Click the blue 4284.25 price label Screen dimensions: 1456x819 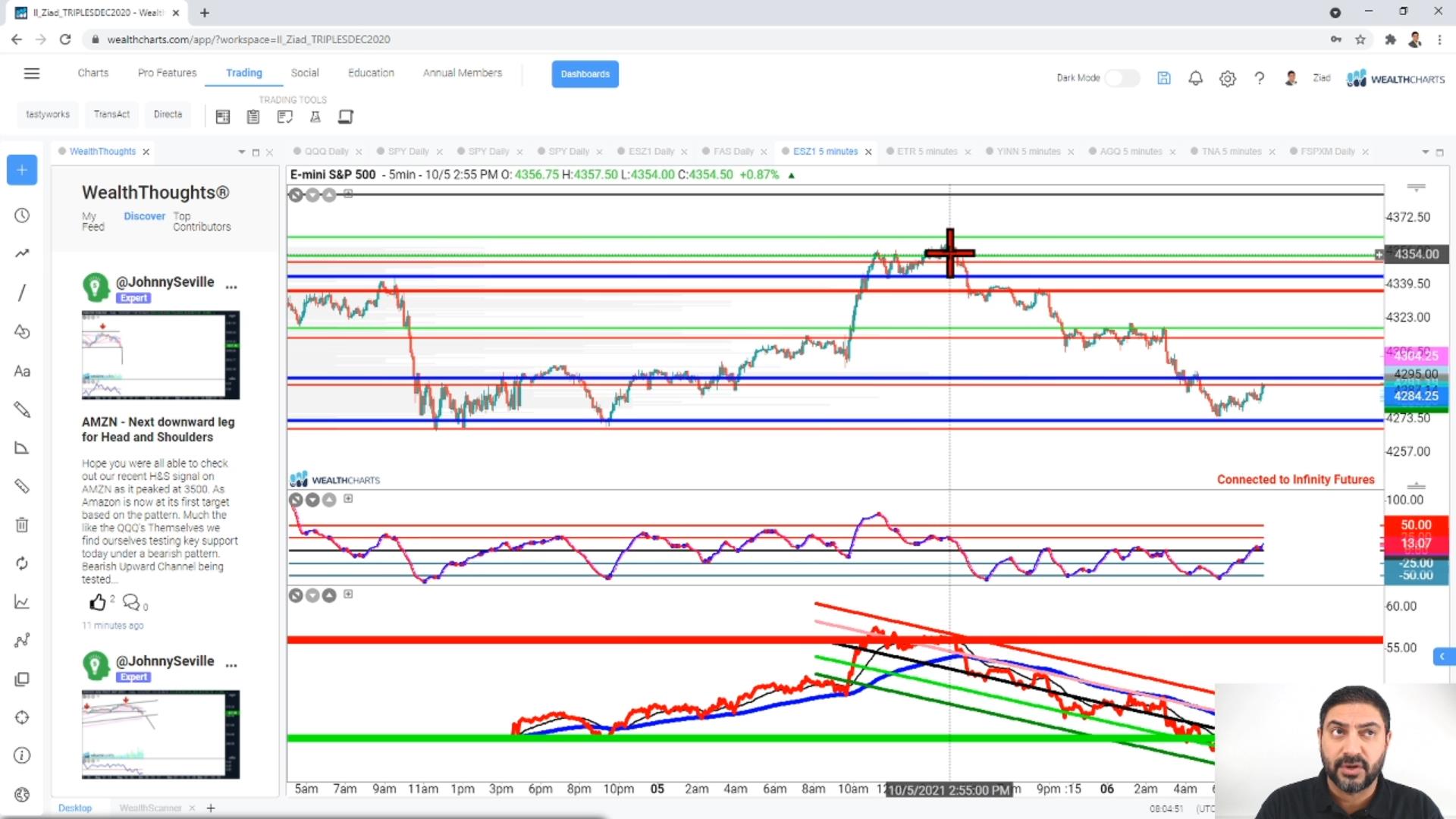(x=1415, y=396)
